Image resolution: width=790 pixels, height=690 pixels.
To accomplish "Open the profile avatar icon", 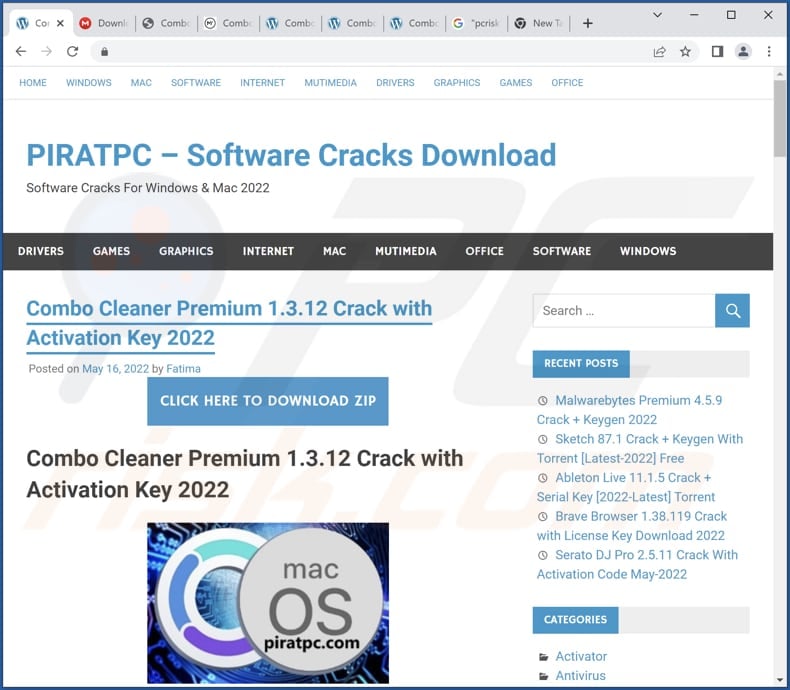I will pos(743,51).
